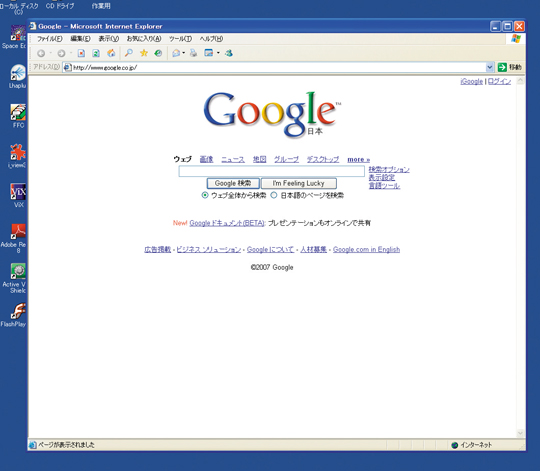Open Google ドキュメント(BETA) link

tap(227, 223)
